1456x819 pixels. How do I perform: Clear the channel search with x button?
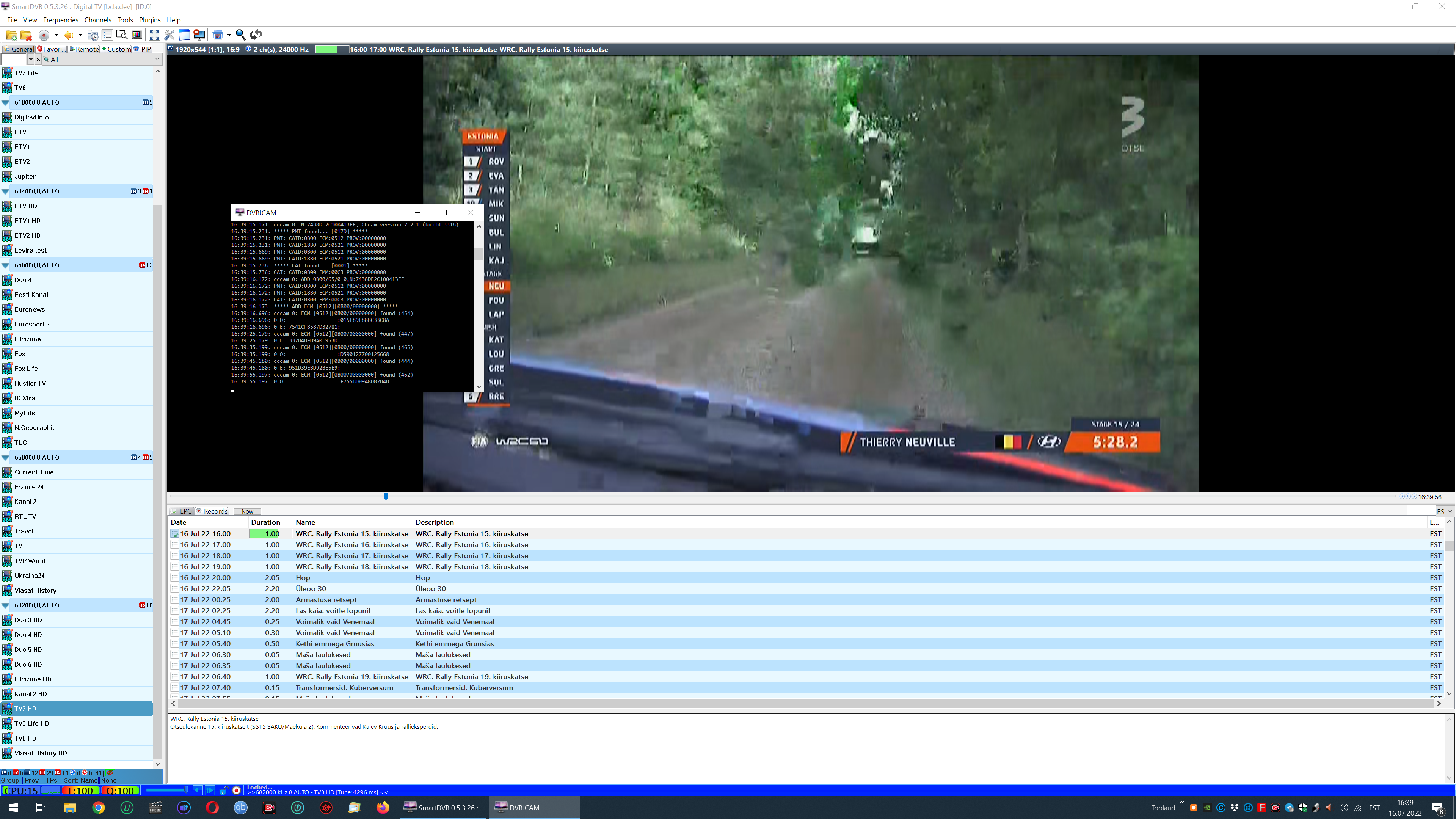click(x=38, y=60)
